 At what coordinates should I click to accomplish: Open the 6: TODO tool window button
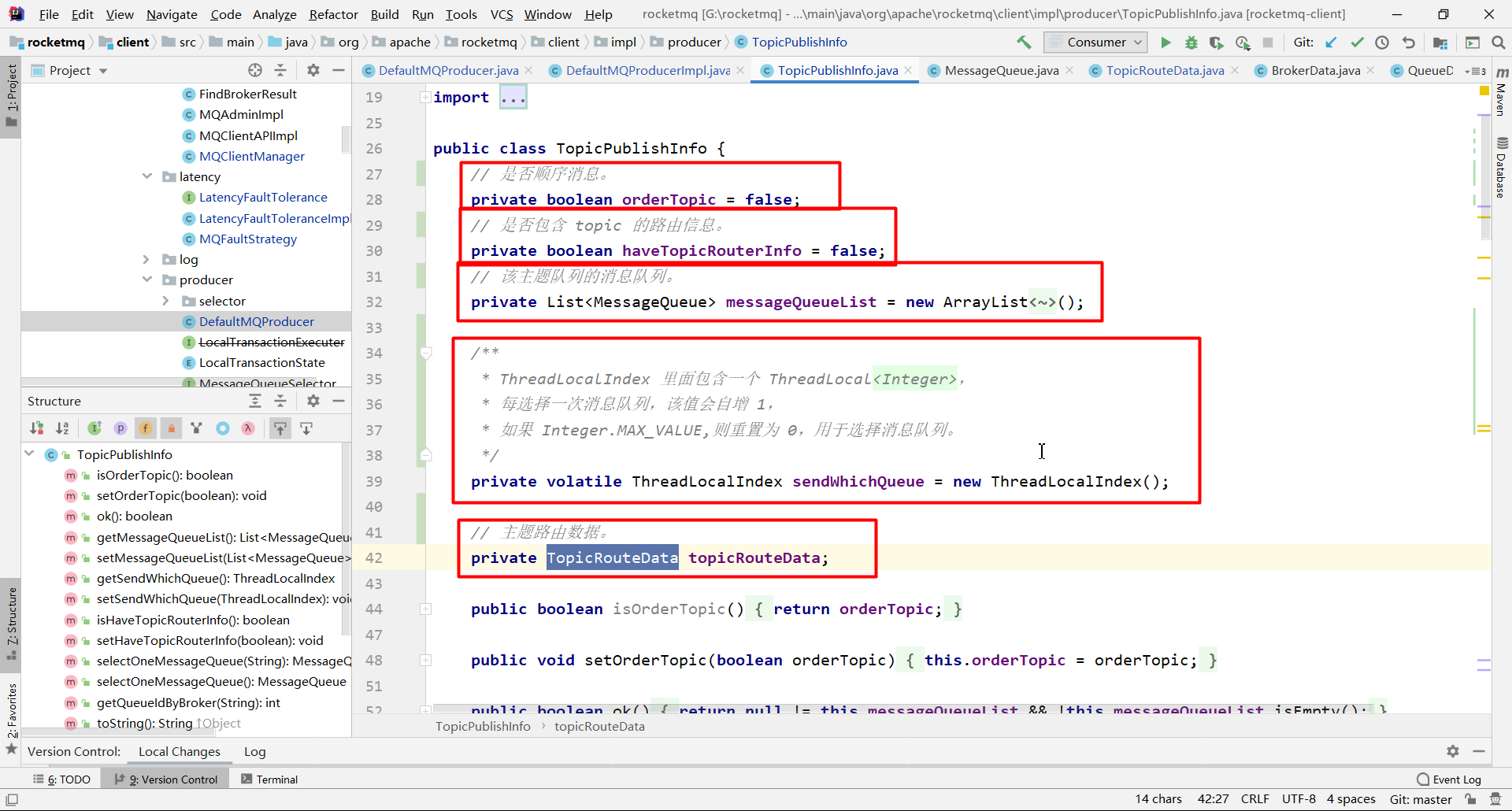62,780
